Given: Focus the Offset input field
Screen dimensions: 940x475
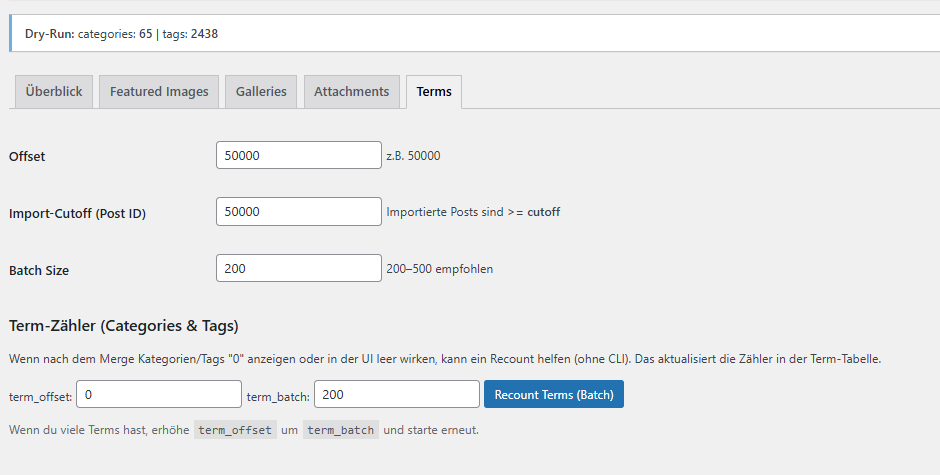Looking at the screenshot, I should (x=298, y=155).
